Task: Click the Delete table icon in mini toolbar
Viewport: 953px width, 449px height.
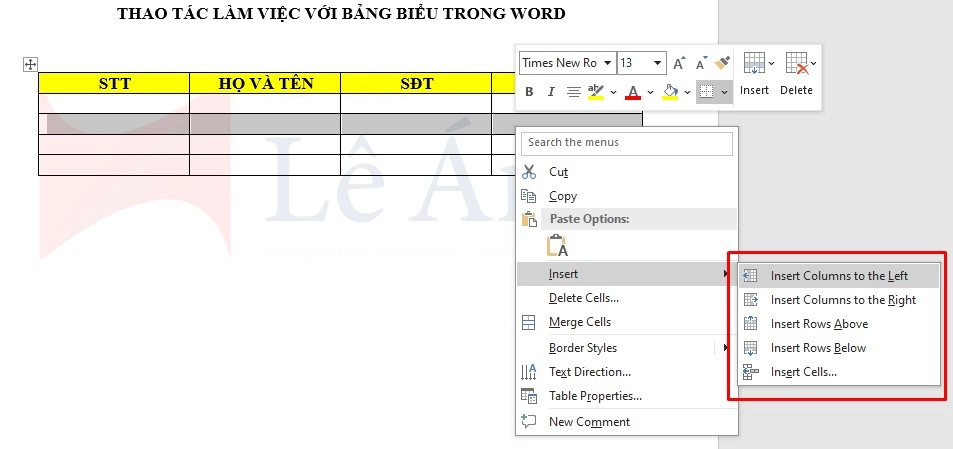Action: pos(796,64)
